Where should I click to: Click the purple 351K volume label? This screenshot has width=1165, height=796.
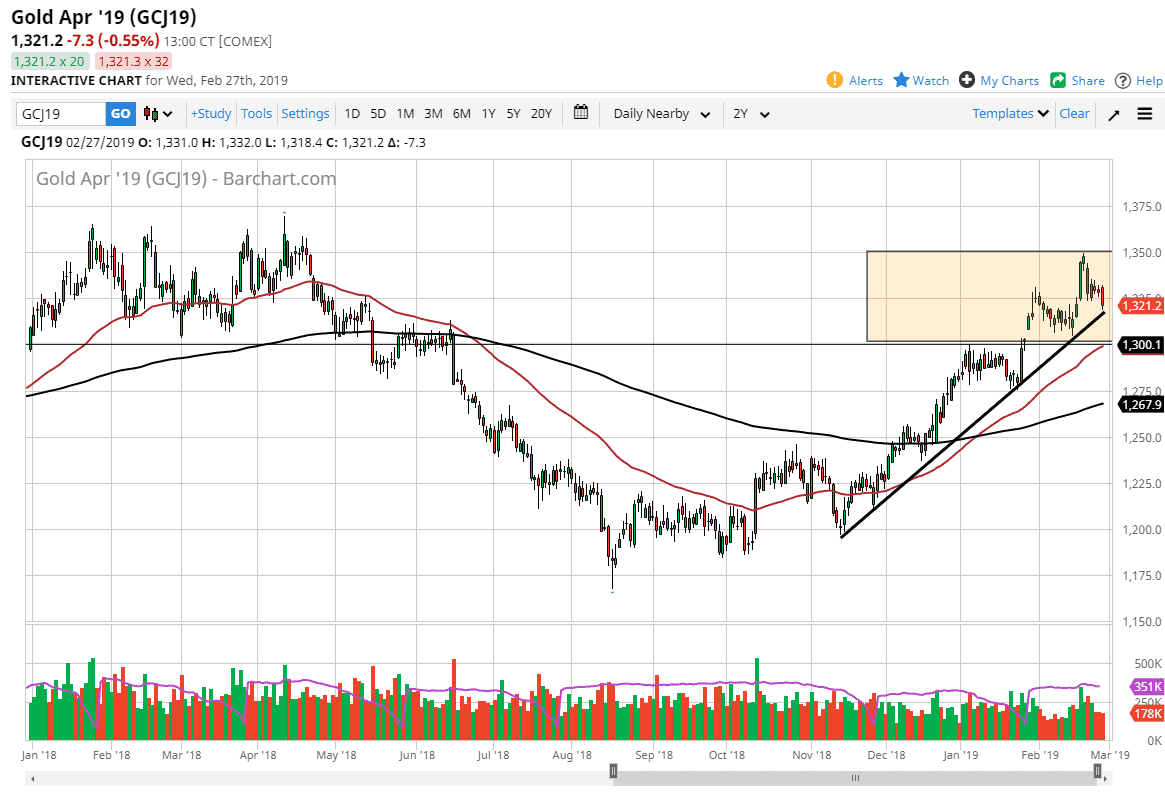coord(1147,687)
